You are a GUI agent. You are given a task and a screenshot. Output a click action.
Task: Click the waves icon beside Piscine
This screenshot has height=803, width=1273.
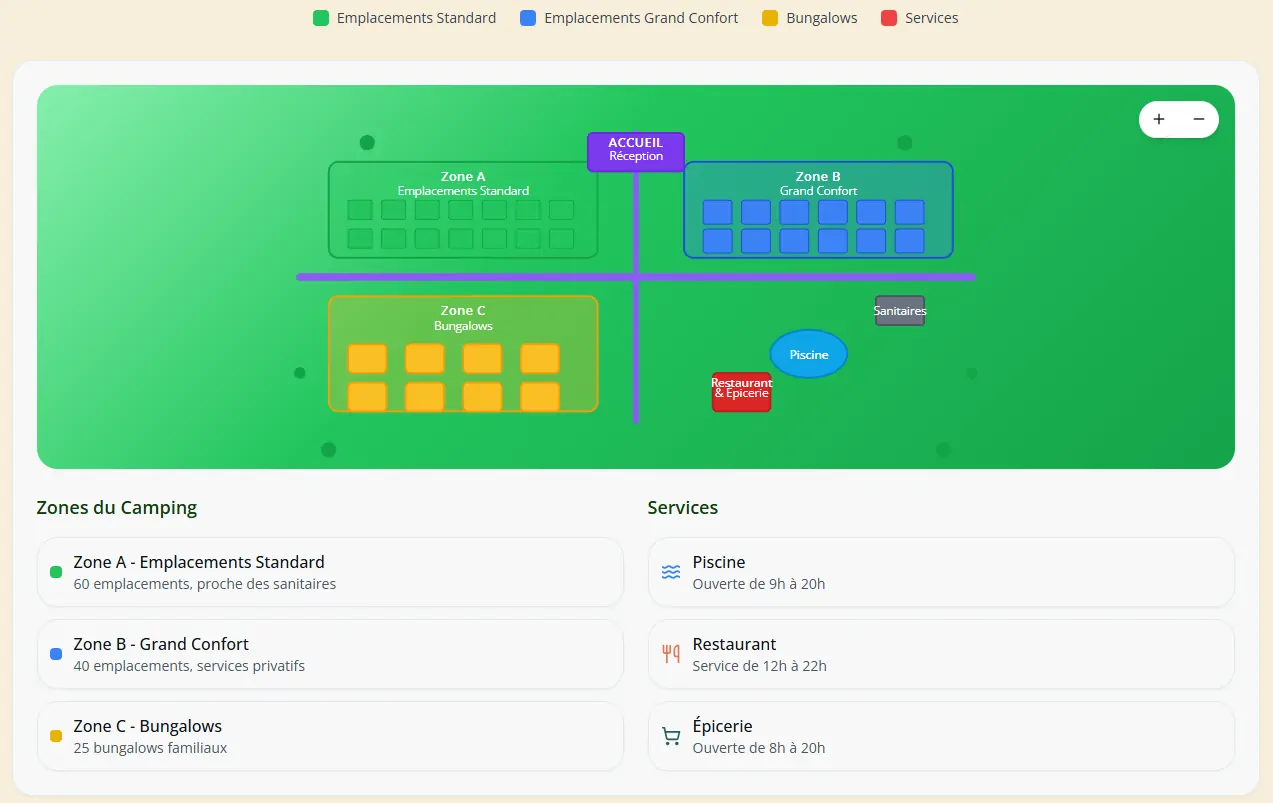671,572
